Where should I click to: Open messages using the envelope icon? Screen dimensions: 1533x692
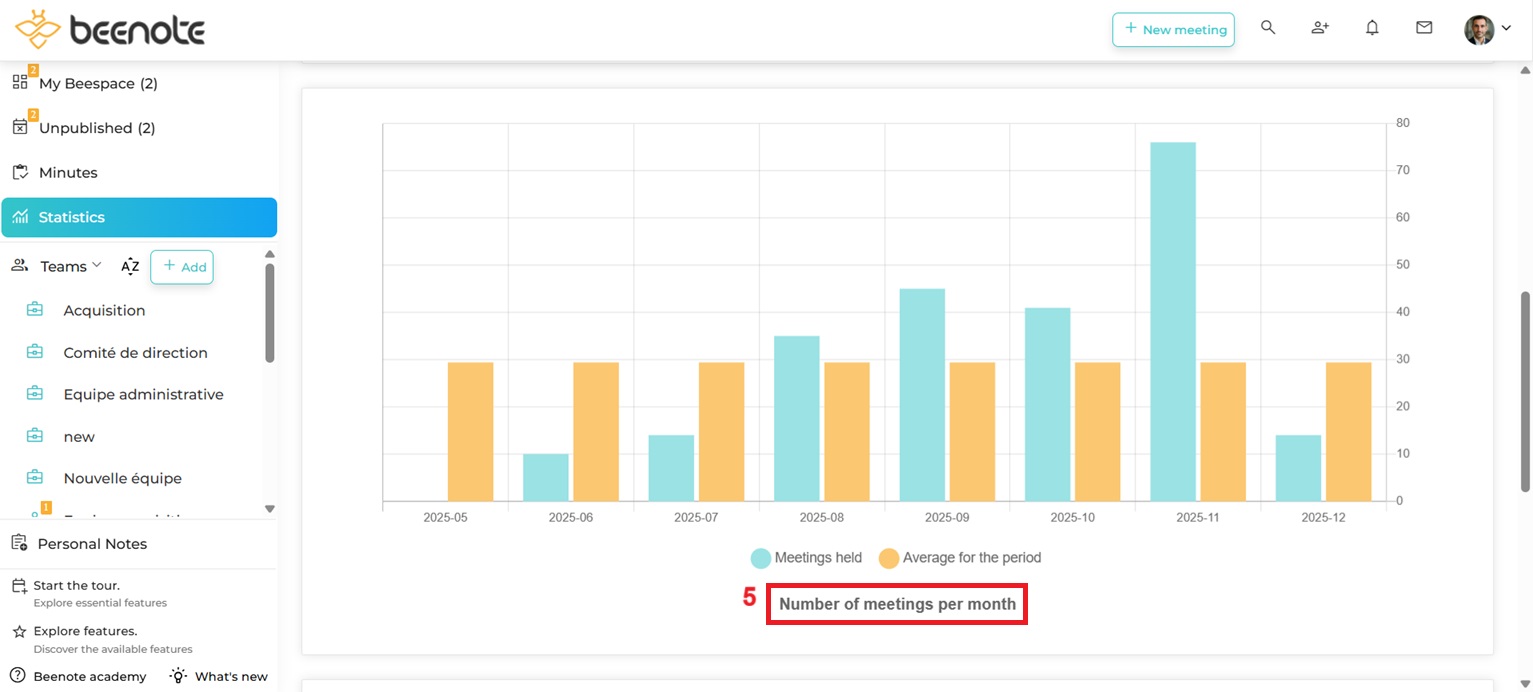[x=1423, y=27]
